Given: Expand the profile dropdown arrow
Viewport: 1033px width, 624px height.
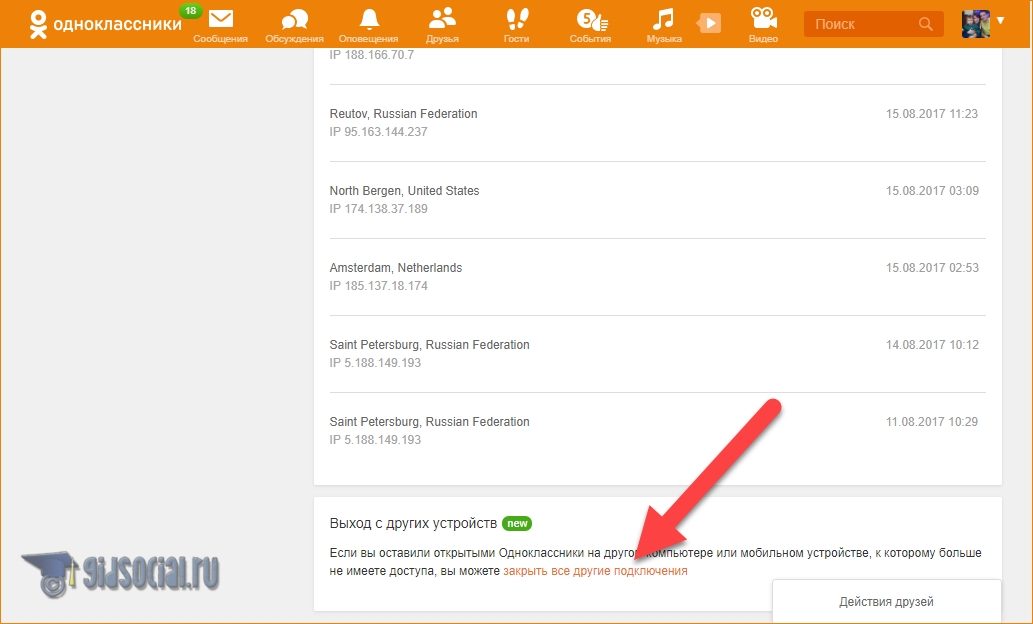Looking at the screenshot, I should [1000, 21].
